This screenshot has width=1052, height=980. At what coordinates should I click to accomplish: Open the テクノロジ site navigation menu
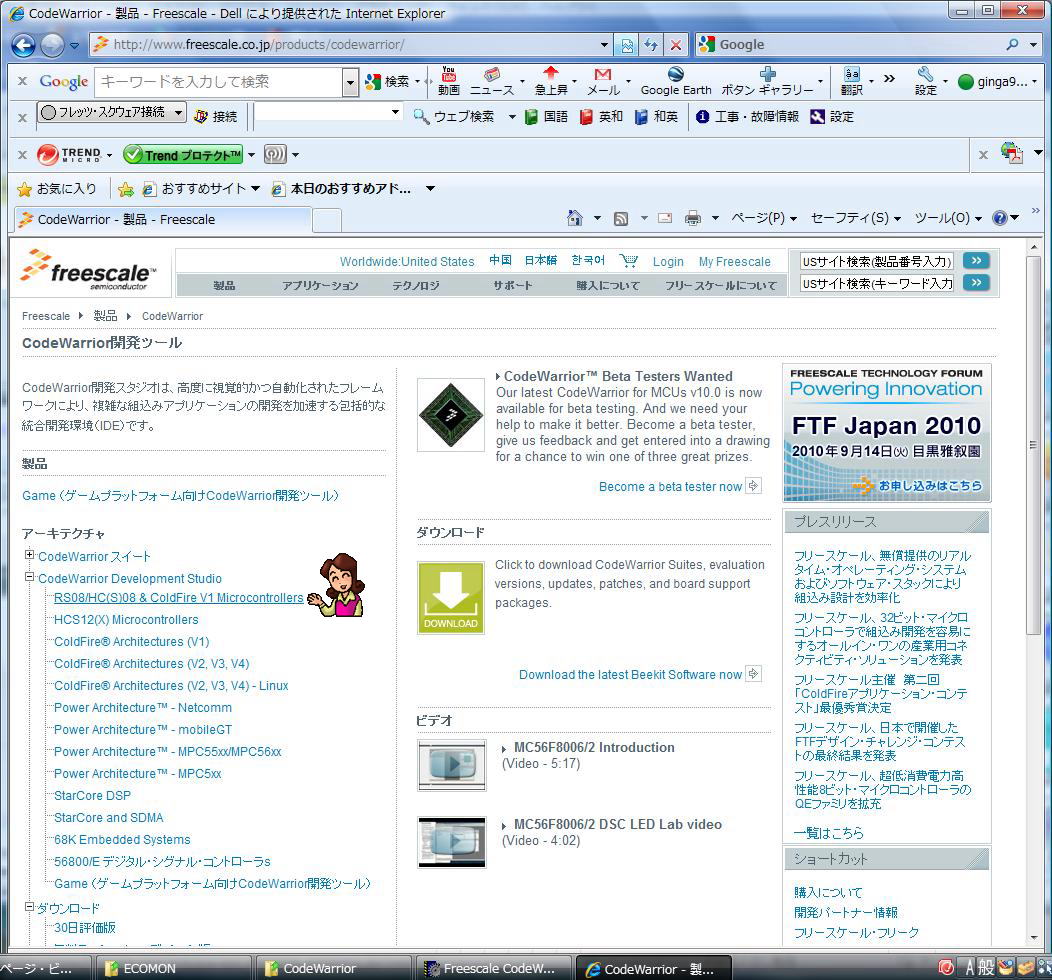[x=416, y=286]
